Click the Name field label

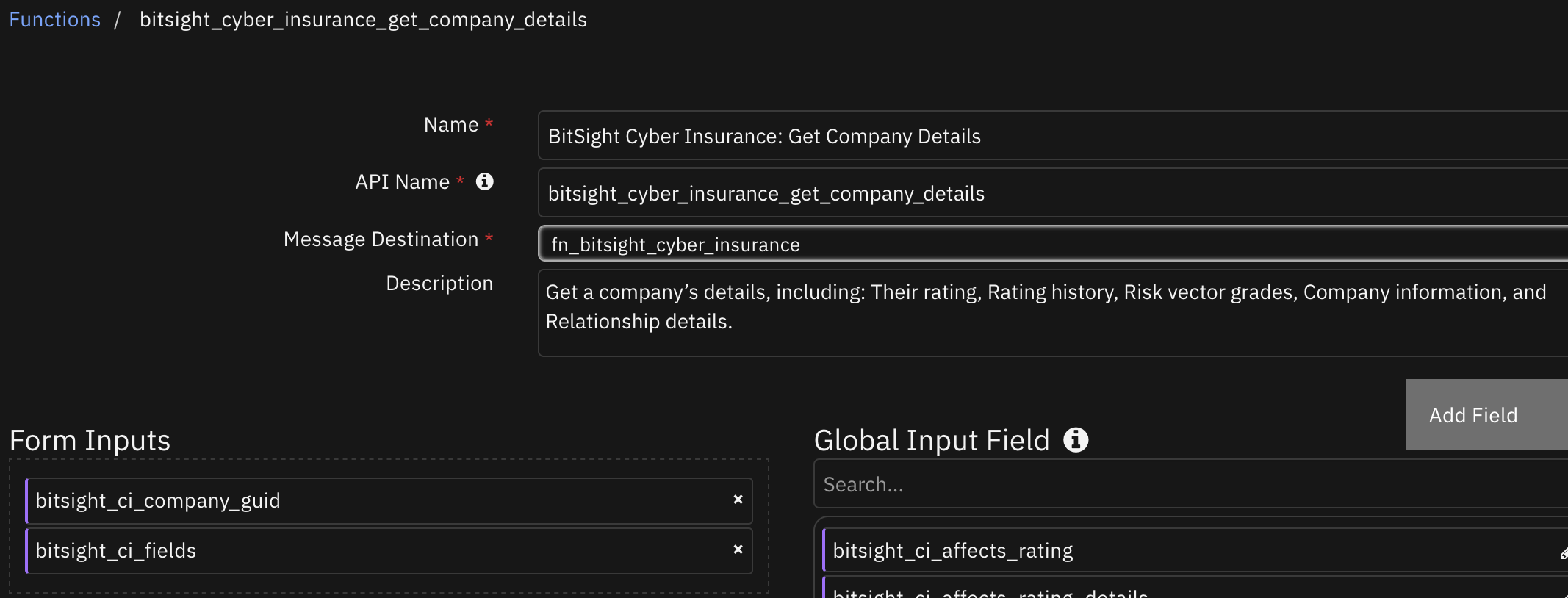click(x=451, y=125)
